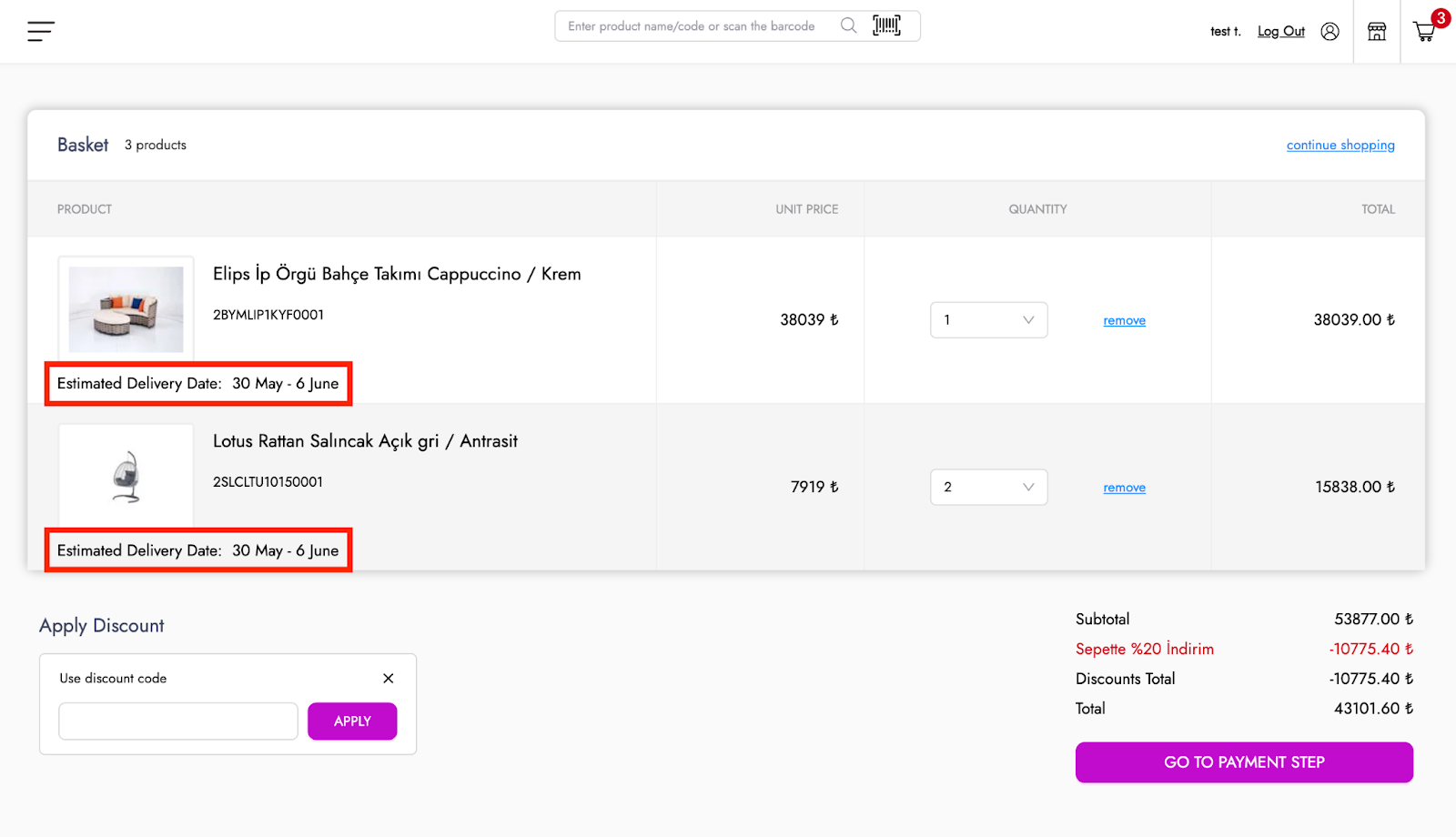The width and height of the screenshot is (1456, 837).
Task: Expand quantity dropdown for Elips garden set
Action: click(988, 320)
